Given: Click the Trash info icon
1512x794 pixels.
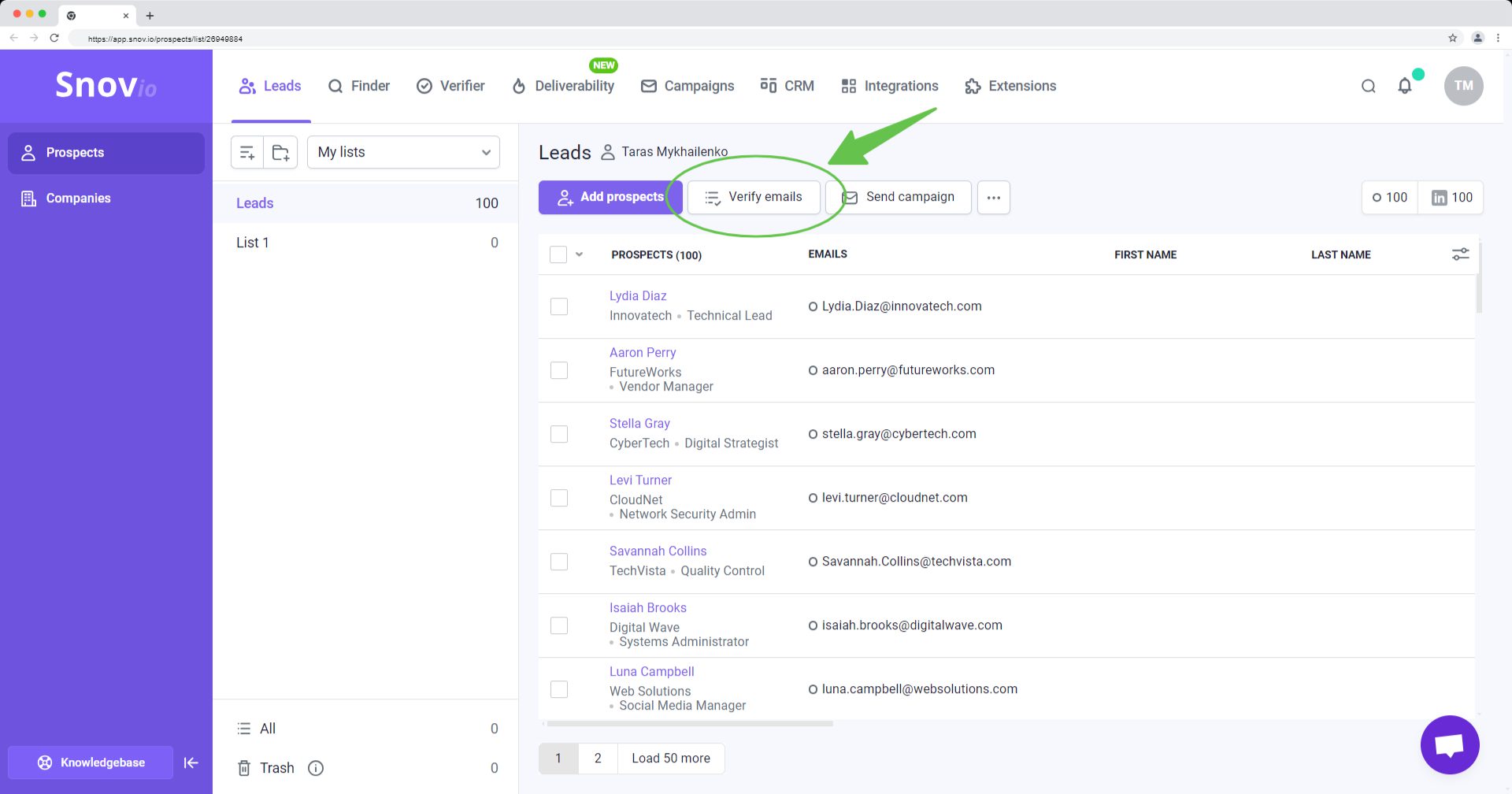Looking at the screenshot, I should tap(316, 768).
